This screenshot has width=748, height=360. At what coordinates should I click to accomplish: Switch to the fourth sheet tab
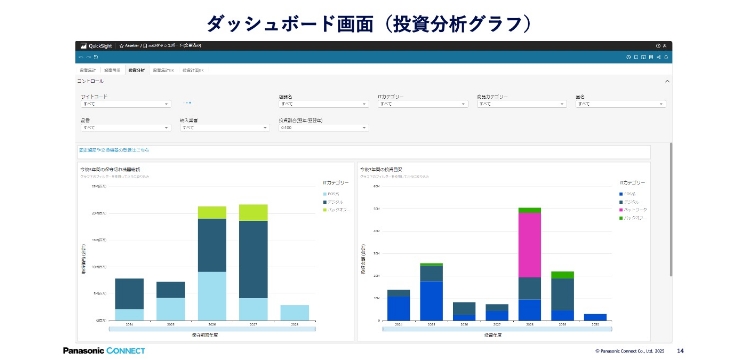click(x=163, y=70)
